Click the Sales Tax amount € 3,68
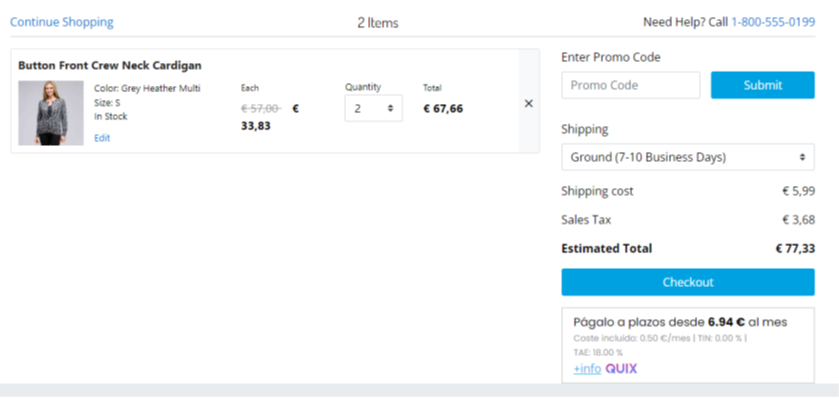Image resolution: width=839 pixels, height=398 pixels. [x=798, y=220]
